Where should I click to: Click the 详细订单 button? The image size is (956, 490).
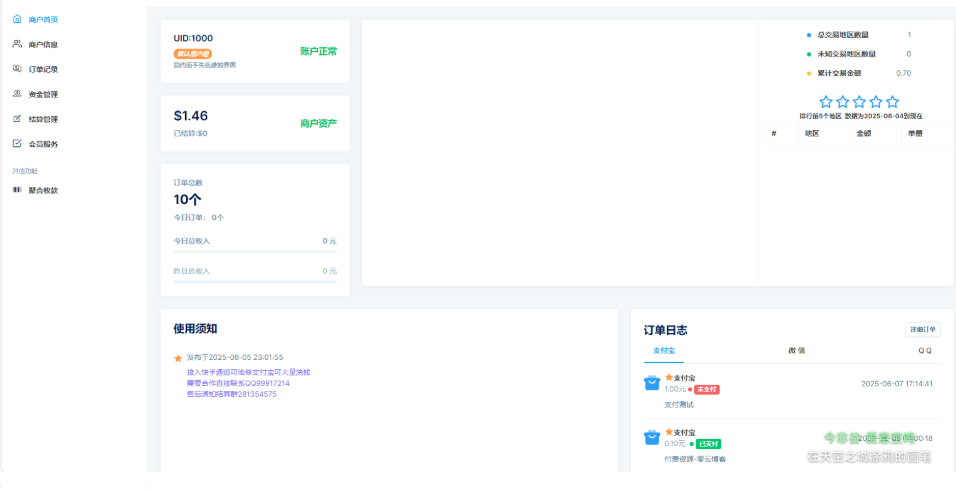(922, 330)
